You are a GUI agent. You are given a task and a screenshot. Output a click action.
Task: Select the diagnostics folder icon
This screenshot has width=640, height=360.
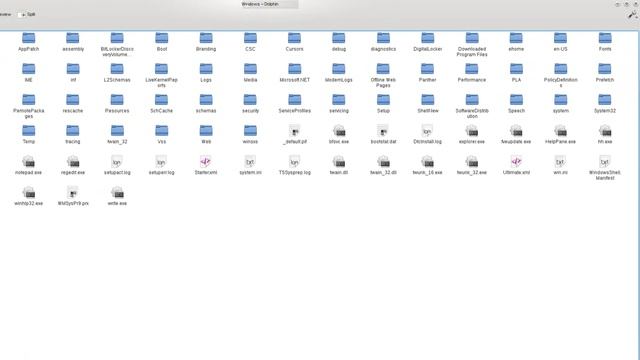pyautogui.click(x=383, y=38)
